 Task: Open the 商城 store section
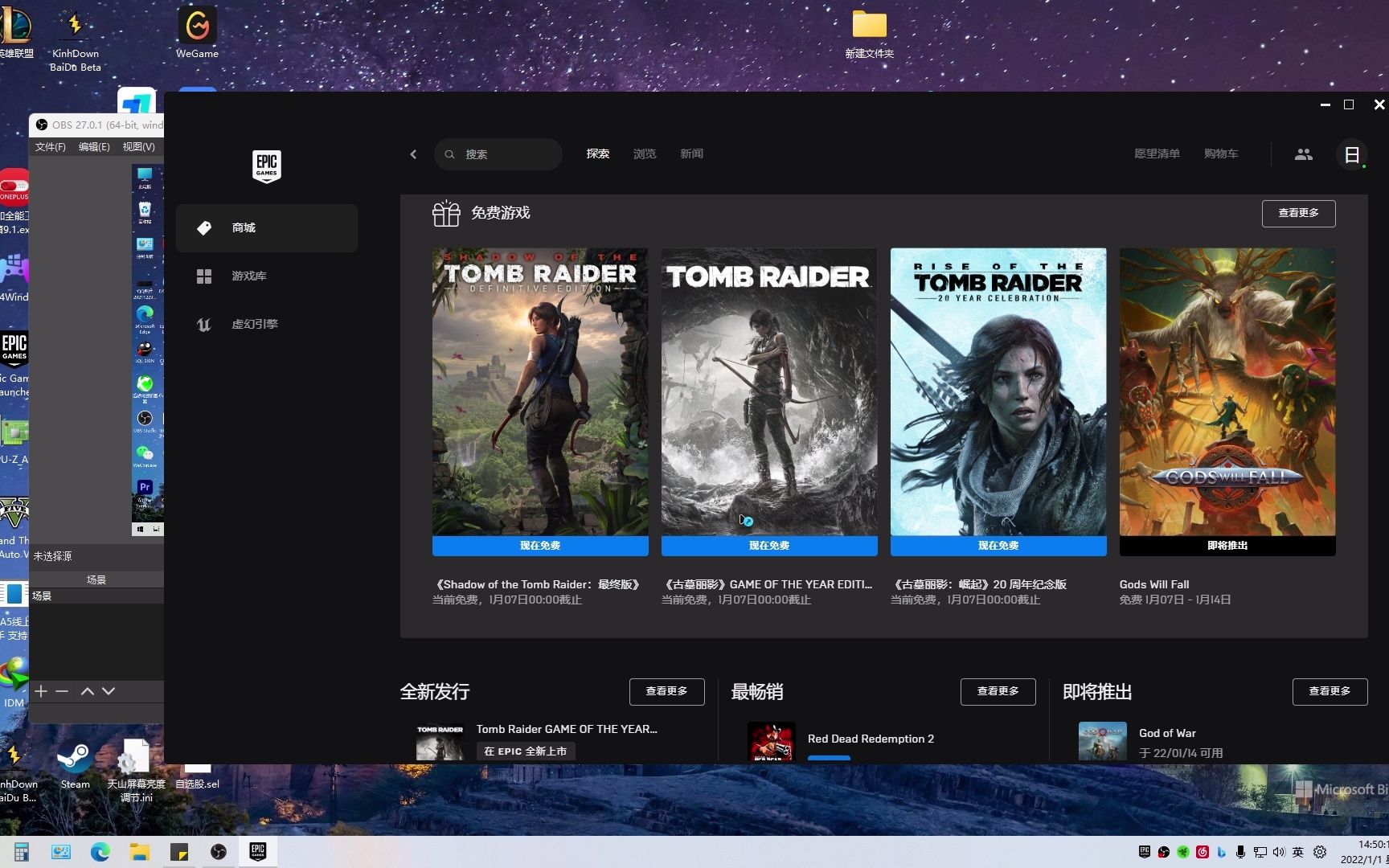(267, 228)
